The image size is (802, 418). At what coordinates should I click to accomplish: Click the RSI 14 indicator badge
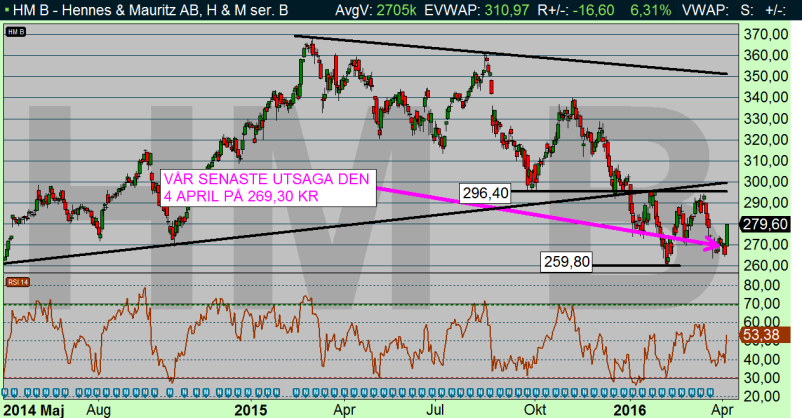[17, 282]
